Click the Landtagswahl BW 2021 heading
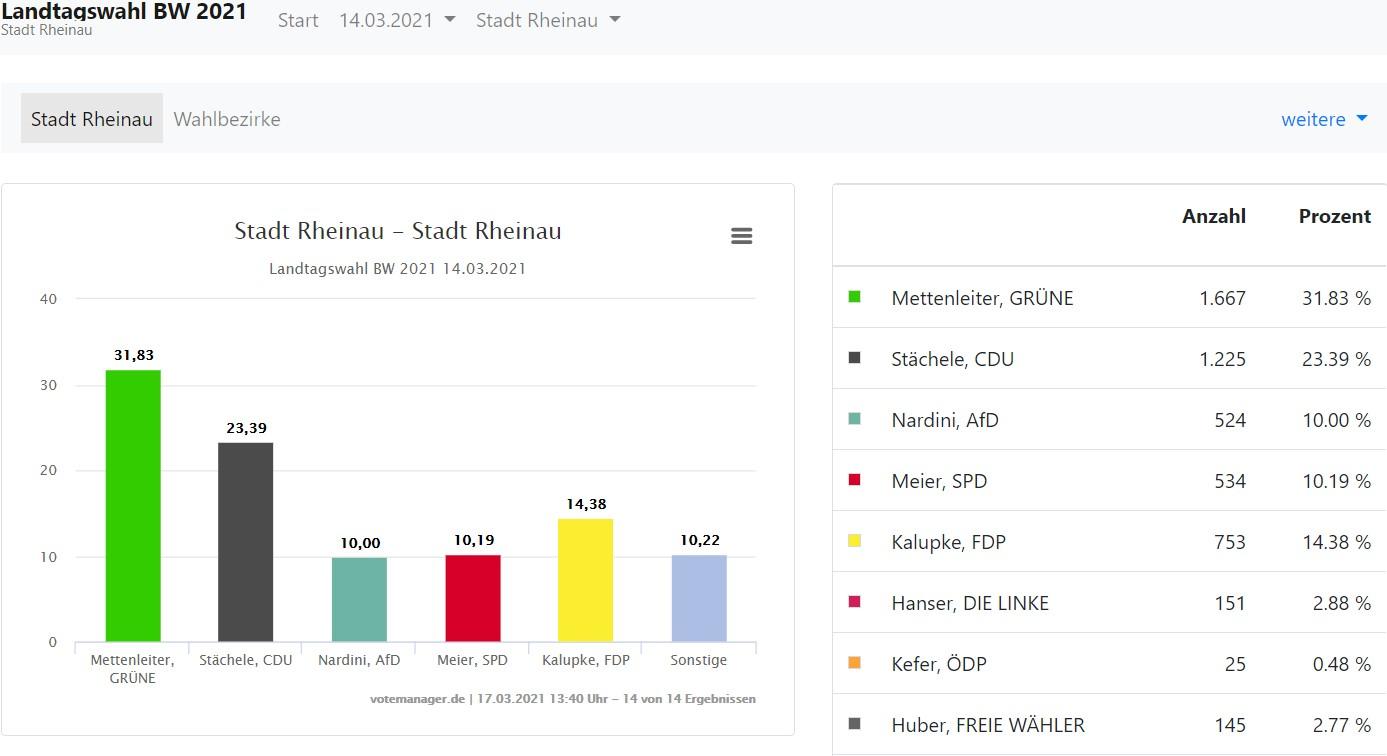The height and width of the screenshot is (756, 1387). (x=124, y=11)
